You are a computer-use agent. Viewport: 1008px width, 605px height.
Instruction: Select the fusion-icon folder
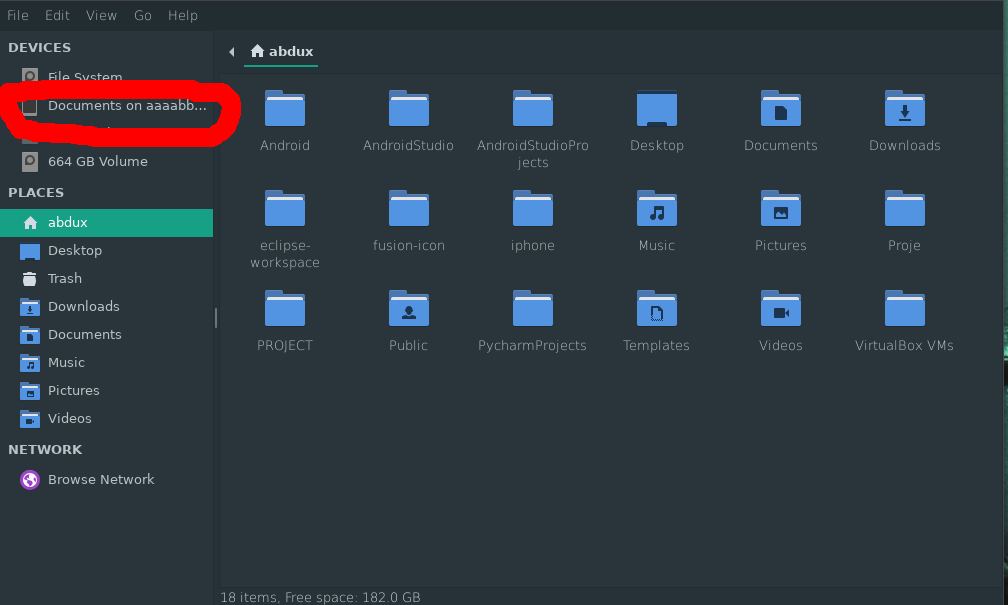click(409, 208)
